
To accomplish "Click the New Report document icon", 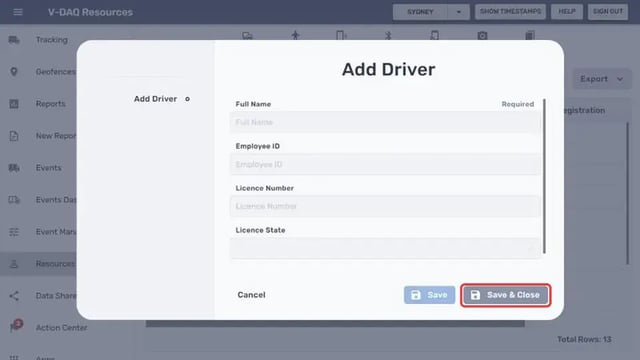I will (x=14, y=136).
